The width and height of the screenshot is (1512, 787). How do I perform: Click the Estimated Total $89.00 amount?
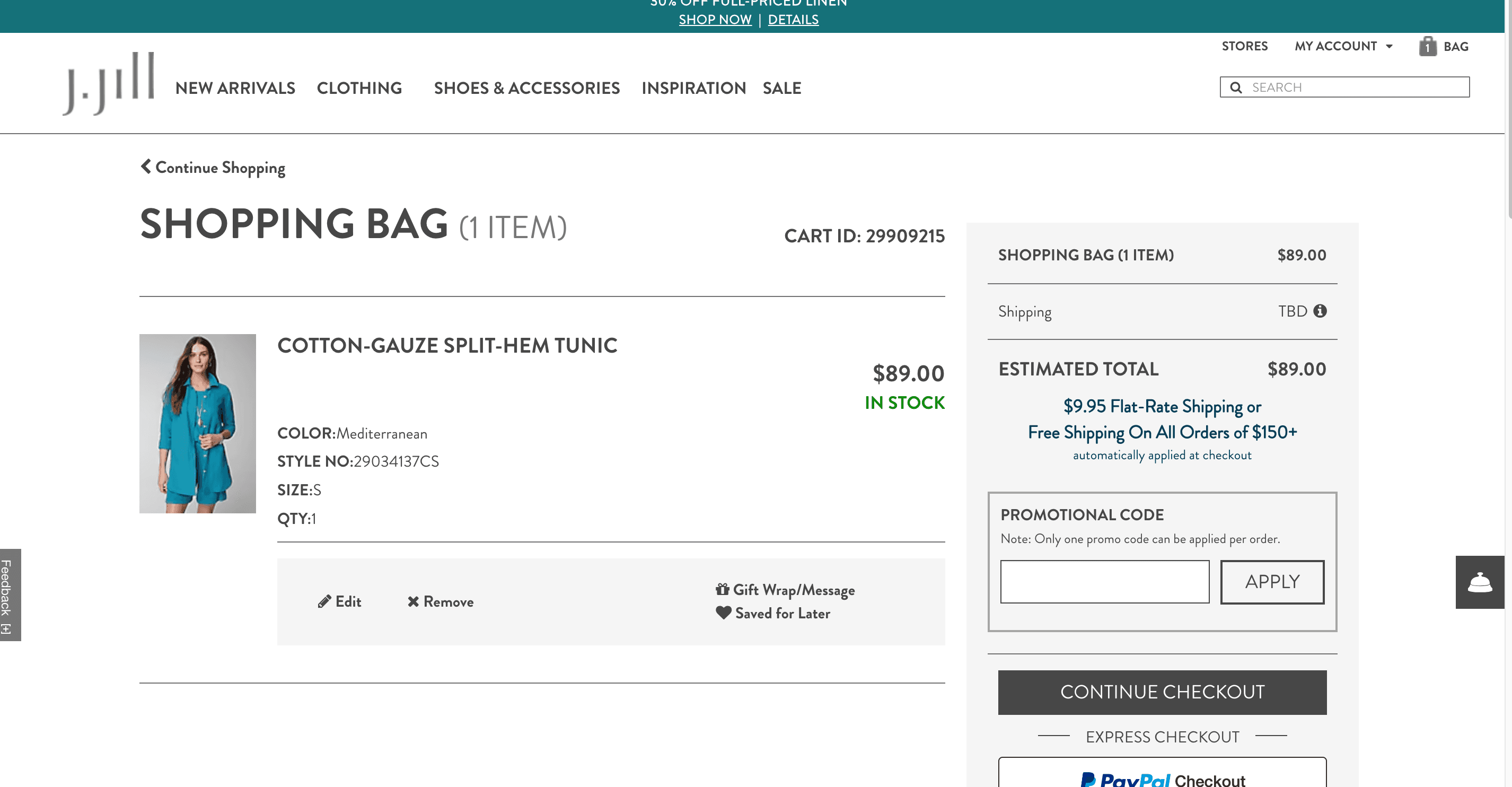pos(1297,369)
